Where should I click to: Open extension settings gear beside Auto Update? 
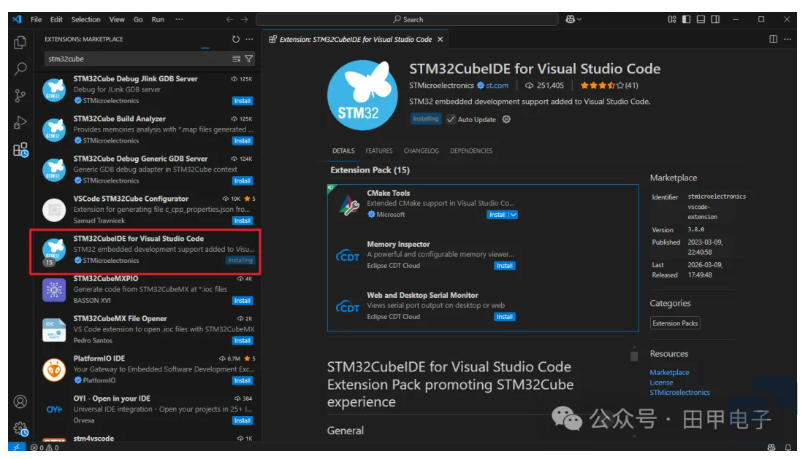pos(506,119)
